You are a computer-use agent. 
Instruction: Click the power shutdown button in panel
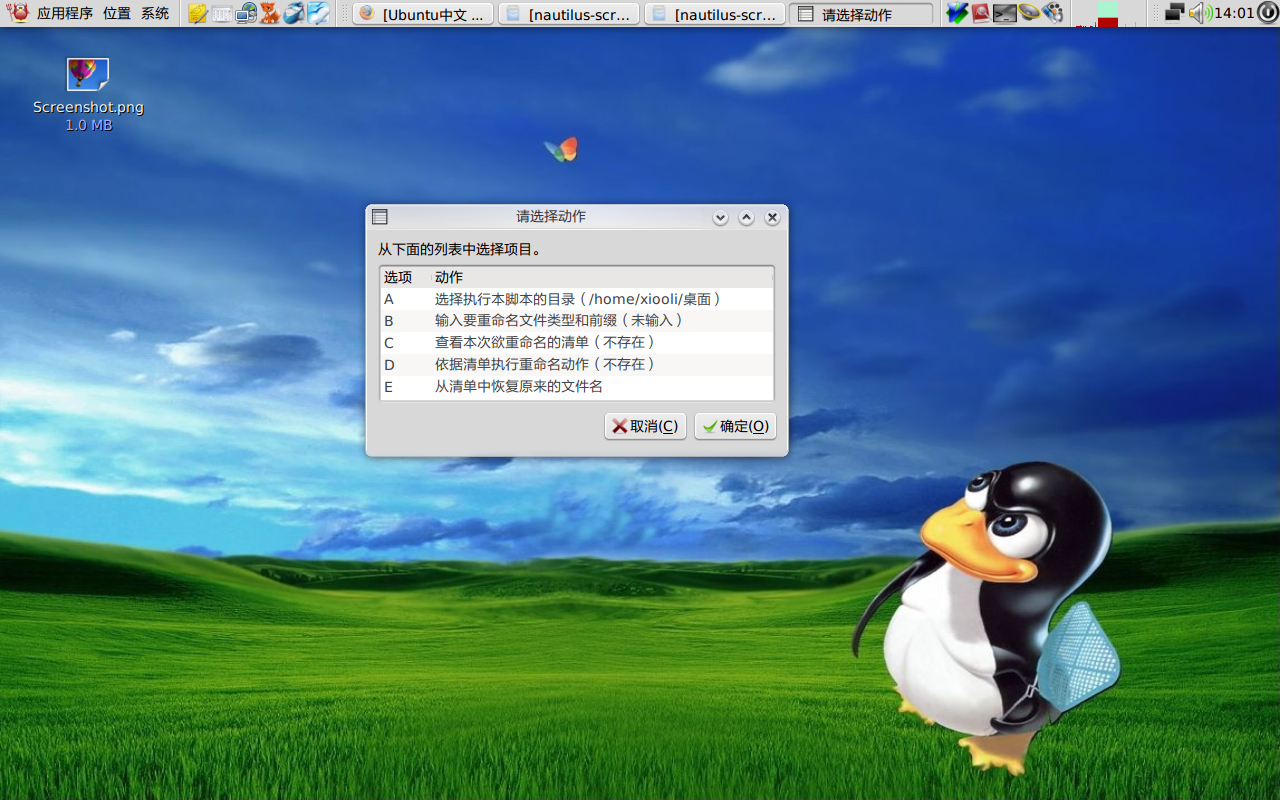point(1267,13)
